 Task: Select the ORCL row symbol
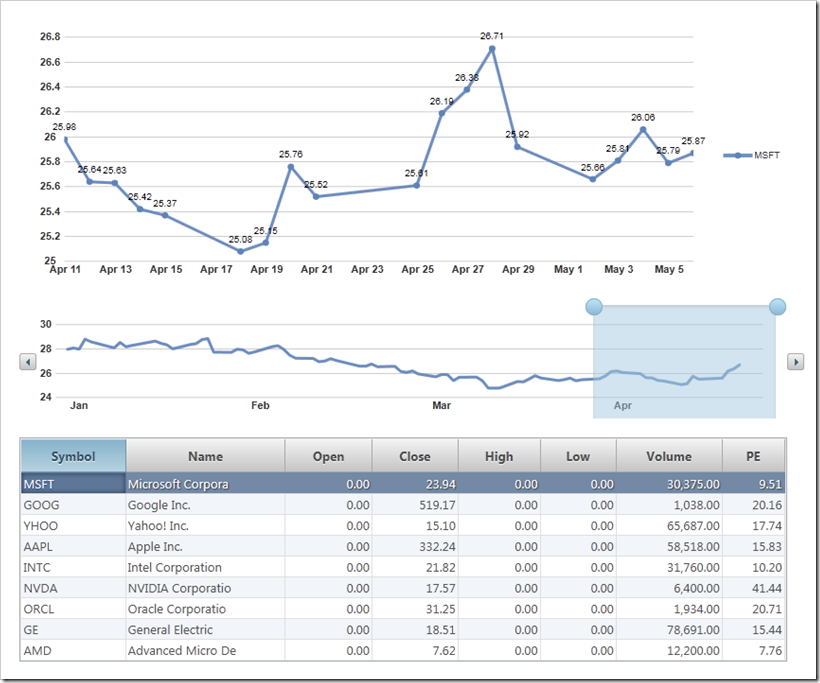click(x=73, y=609)
